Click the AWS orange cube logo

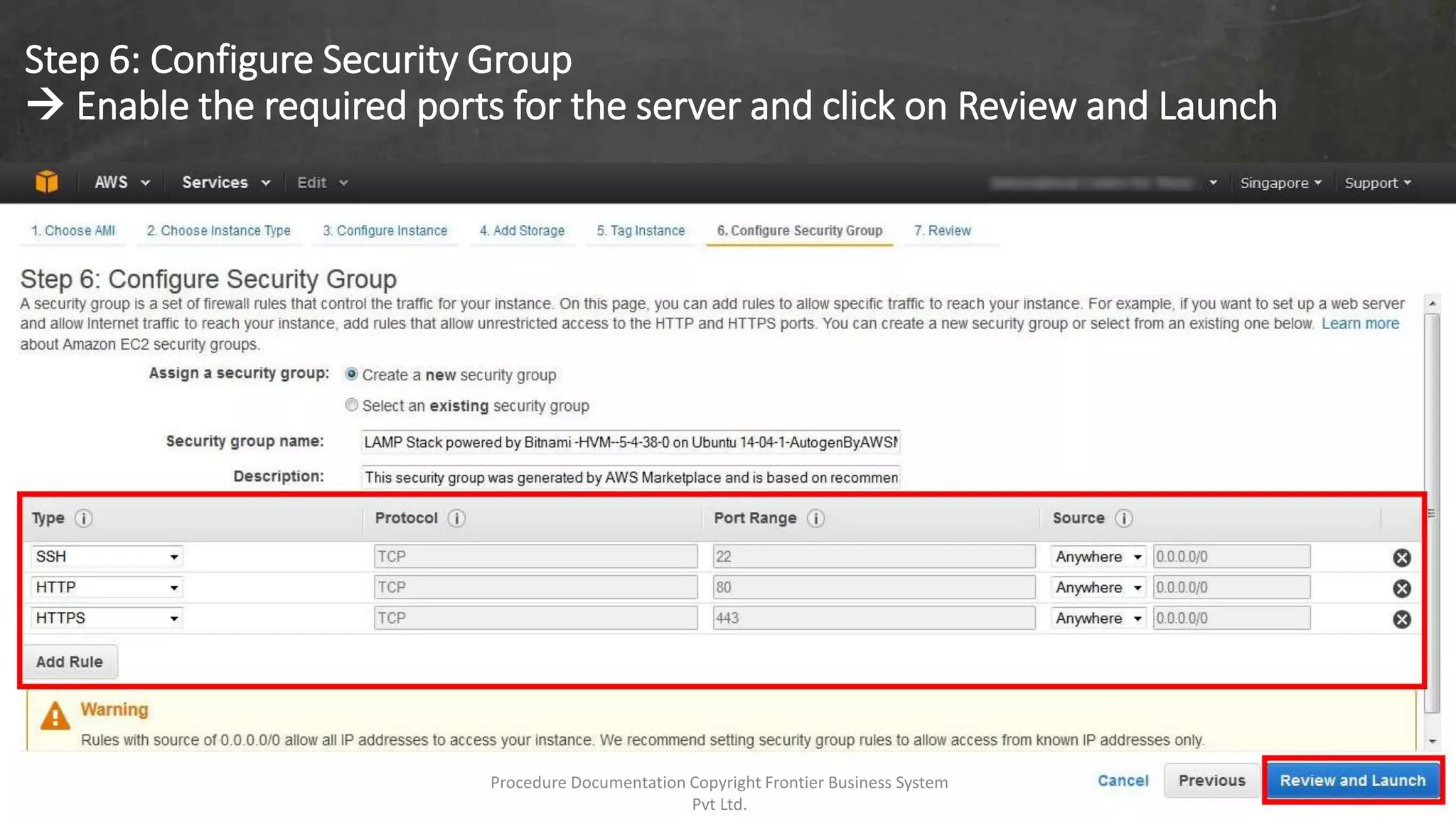click(x=47, y=182)
